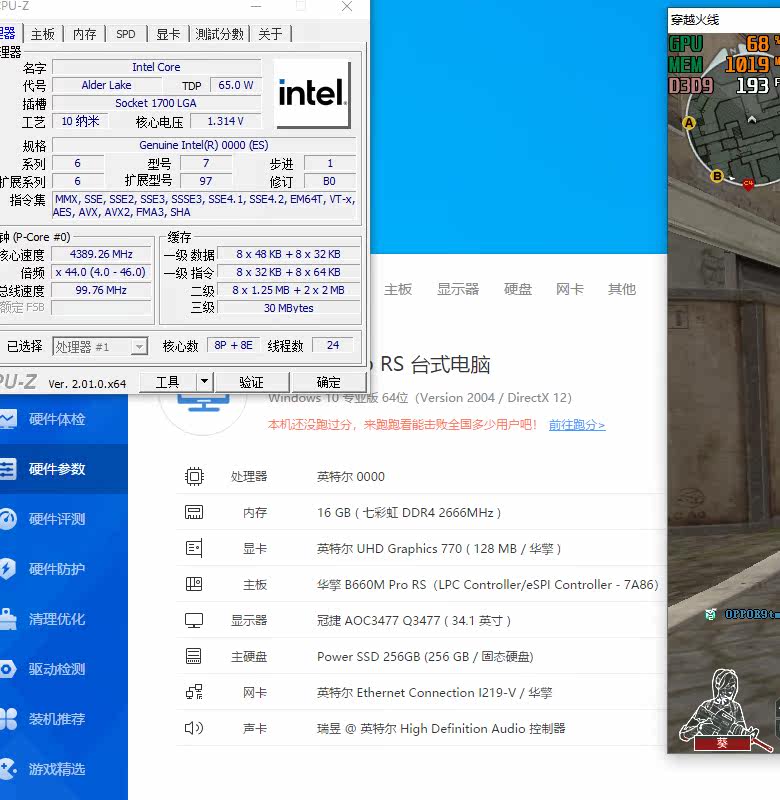The image size is (780, 800).
Task: Click the UHD Graphics 770 entry
Action: tap(439, 548)
